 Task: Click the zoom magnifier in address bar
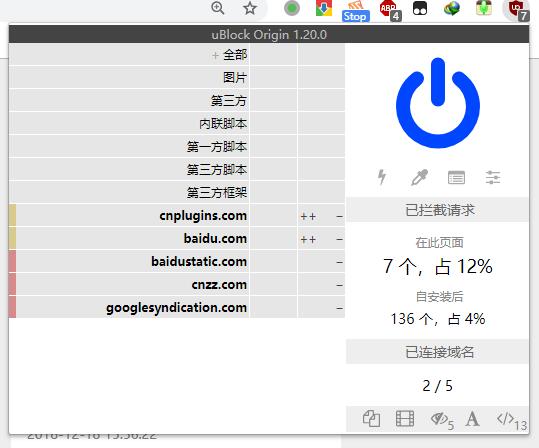click(x=218, y=8)
